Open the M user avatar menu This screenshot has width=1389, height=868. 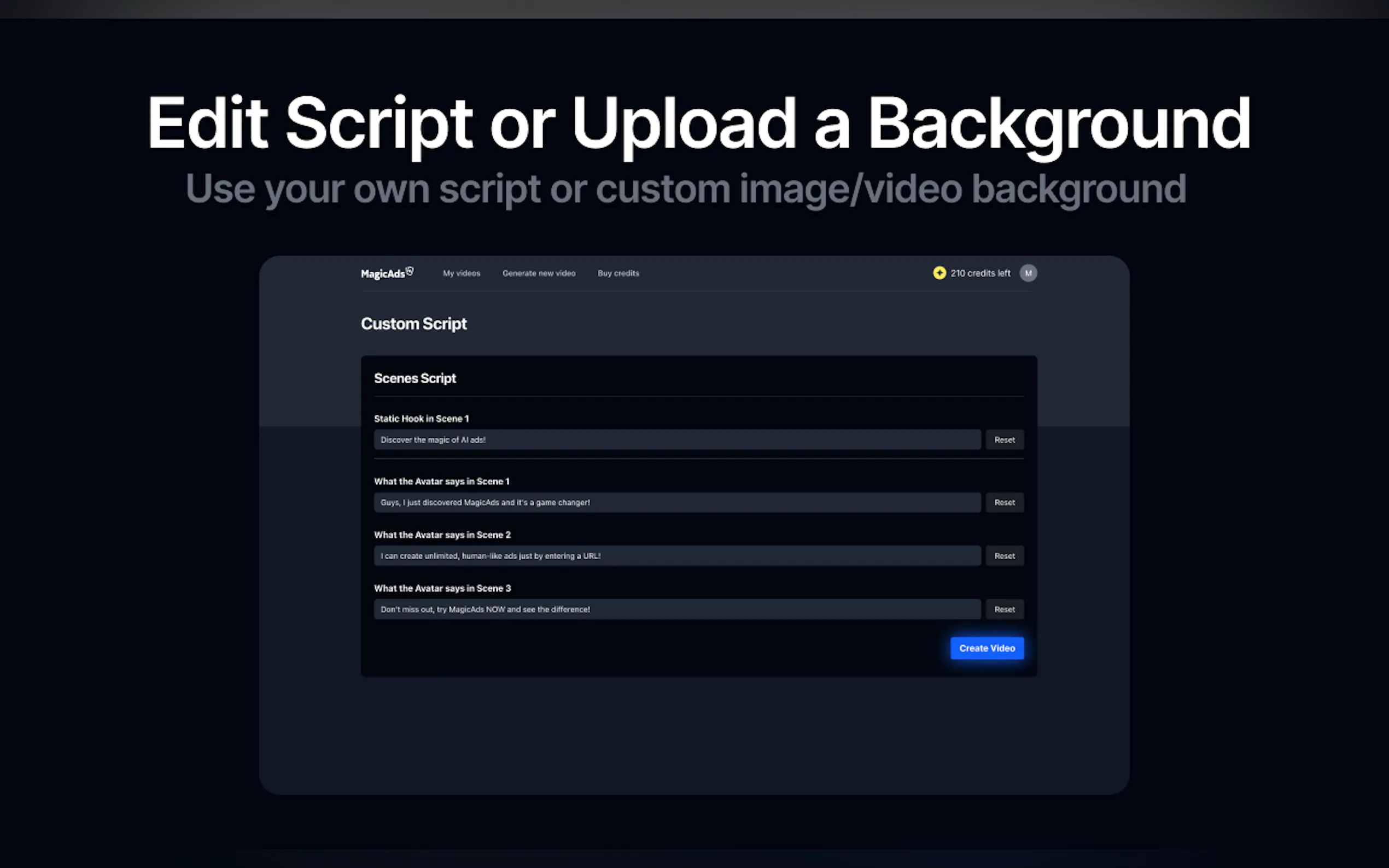1028,273
